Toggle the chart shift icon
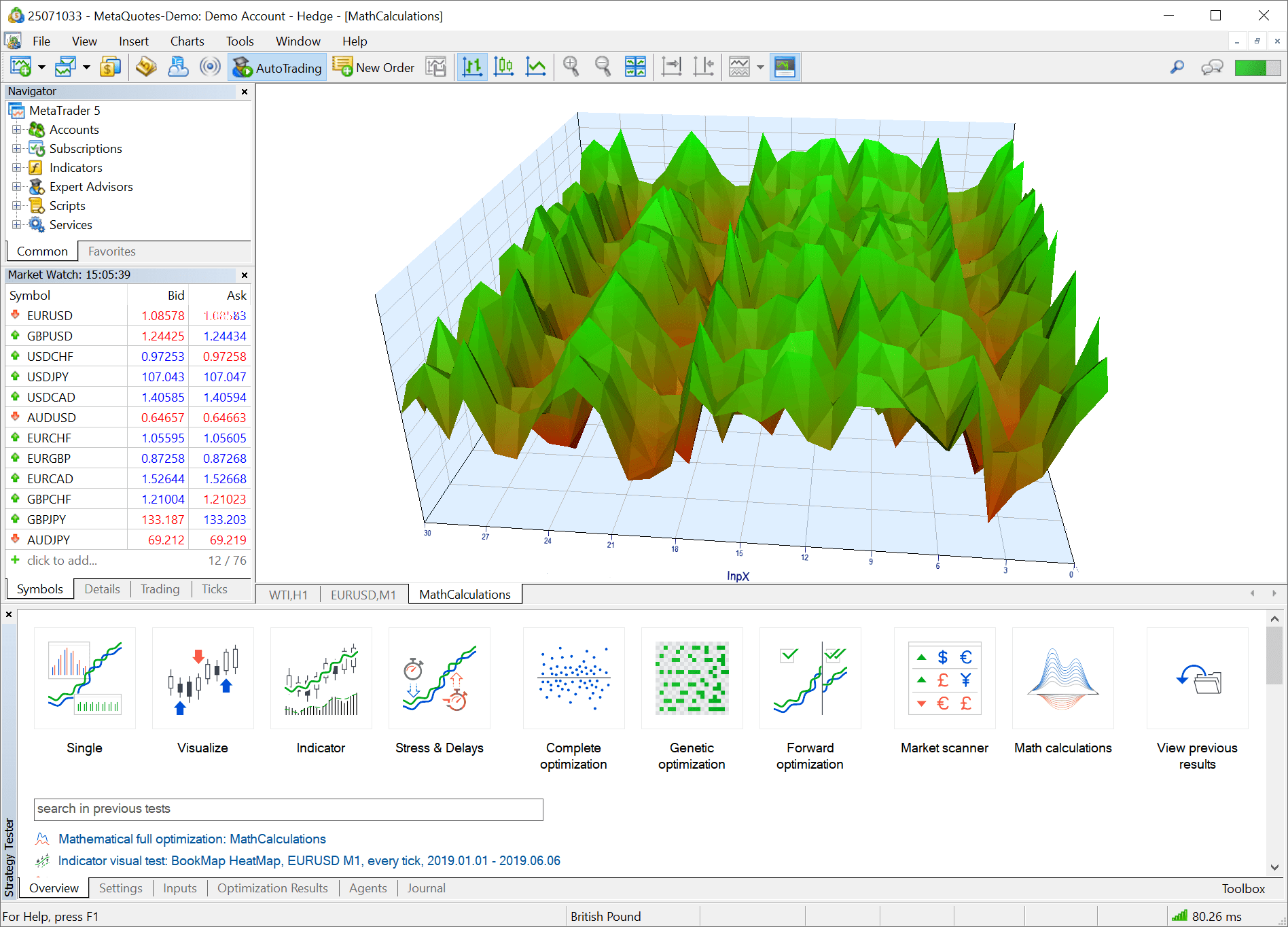 703,67
